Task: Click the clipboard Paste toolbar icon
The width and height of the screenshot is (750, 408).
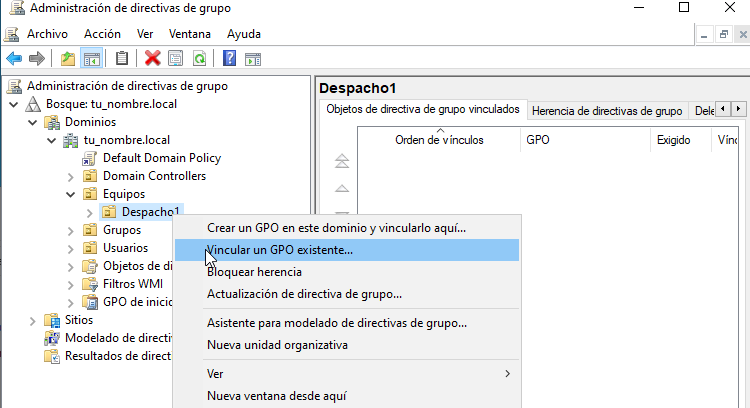Action: (x=122, y=59)
